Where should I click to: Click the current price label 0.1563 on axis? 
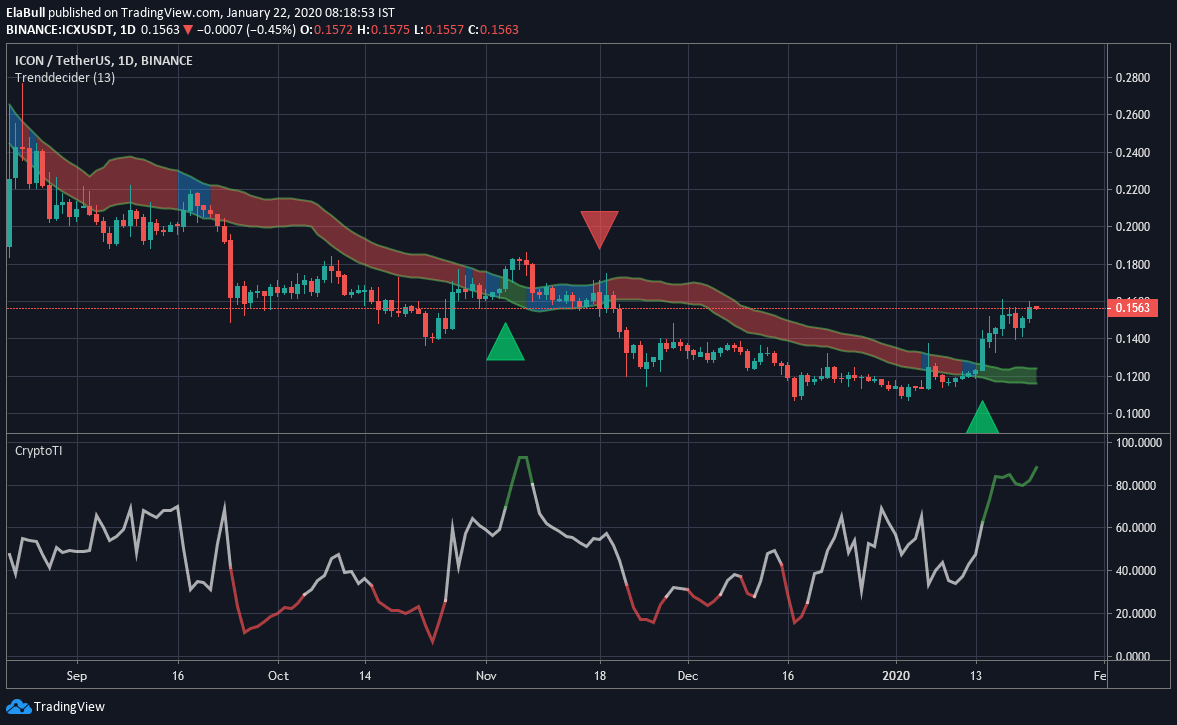coord(1133,308)
